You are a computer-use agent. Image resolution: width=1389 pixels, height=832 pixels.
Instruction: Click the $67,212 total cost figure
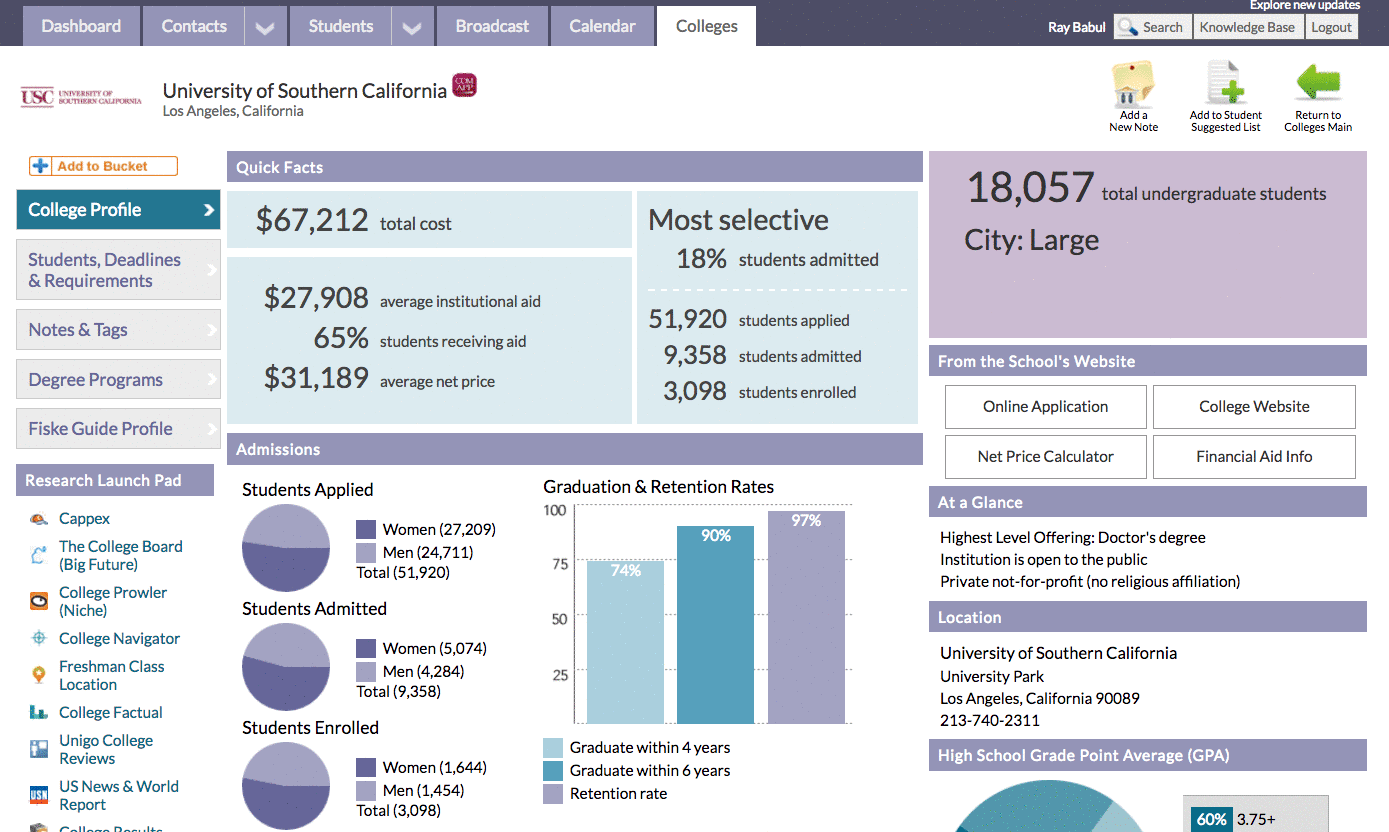312,220
